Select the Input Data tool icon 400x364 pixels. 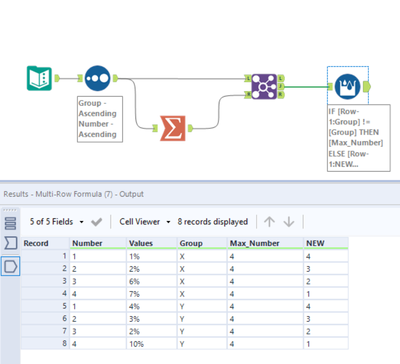39,78
